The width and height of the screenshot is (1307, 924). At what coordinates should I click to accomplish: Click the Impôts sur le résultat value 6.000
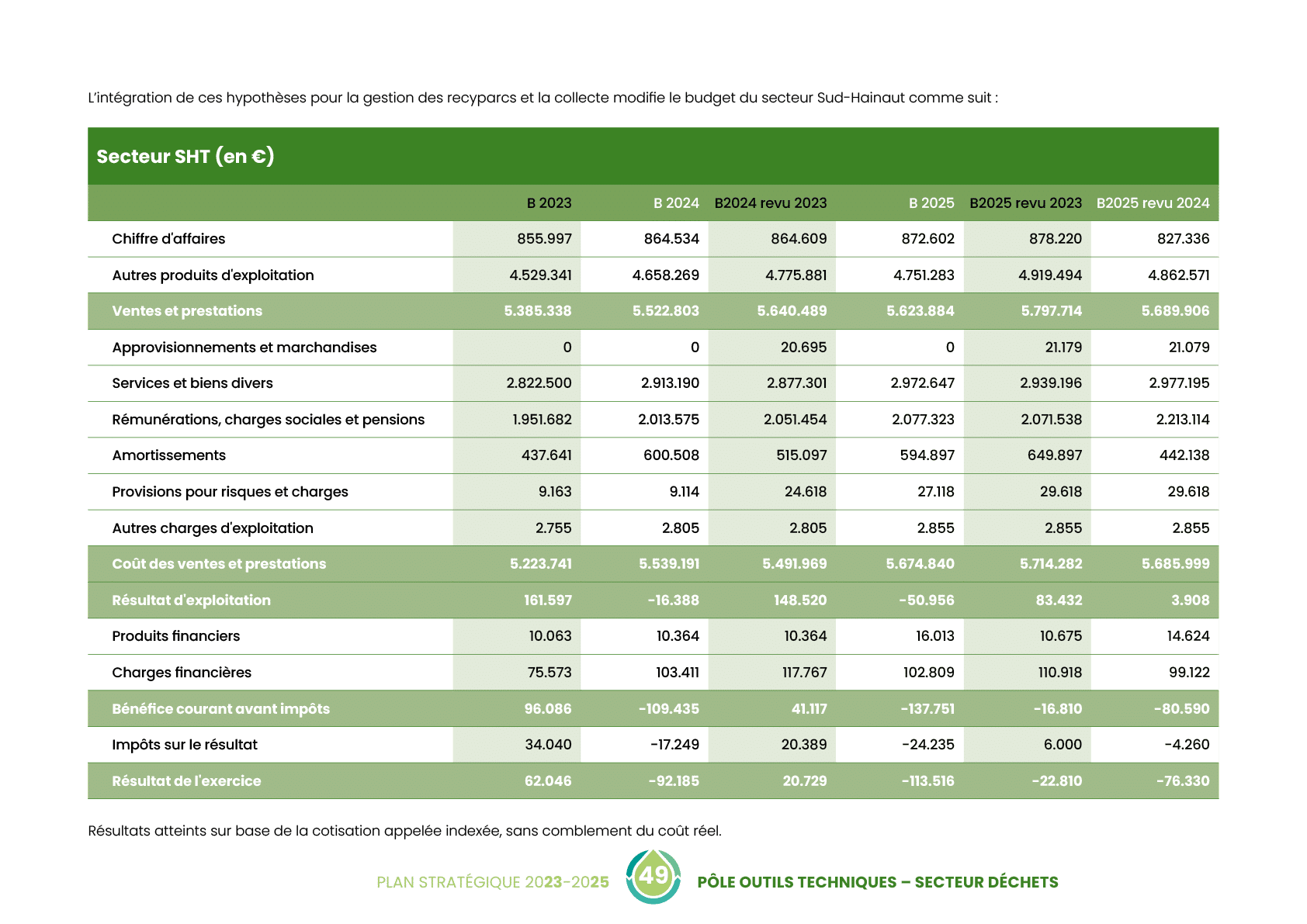point(1062,745)
